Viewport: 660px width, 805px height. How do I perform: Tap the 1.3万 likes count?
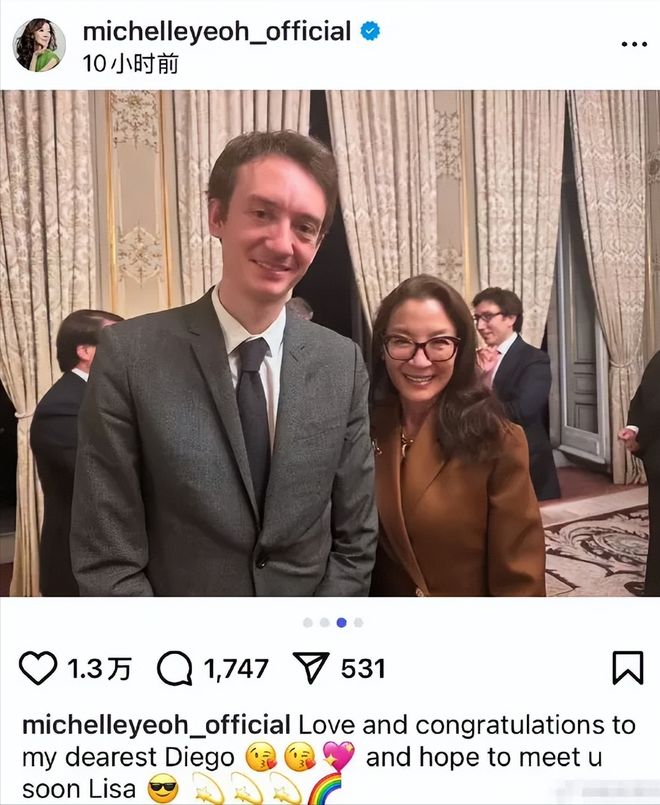pos(100,668)
